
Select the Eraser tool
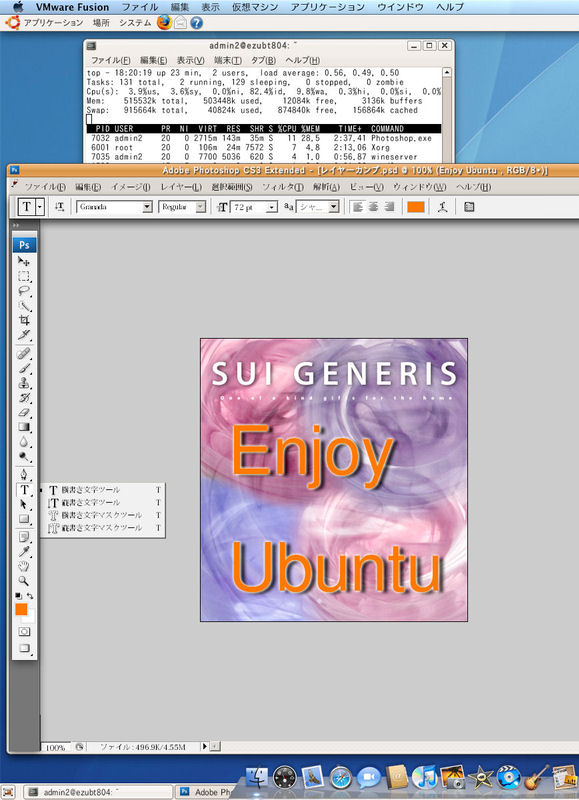[x=23, y=412]
